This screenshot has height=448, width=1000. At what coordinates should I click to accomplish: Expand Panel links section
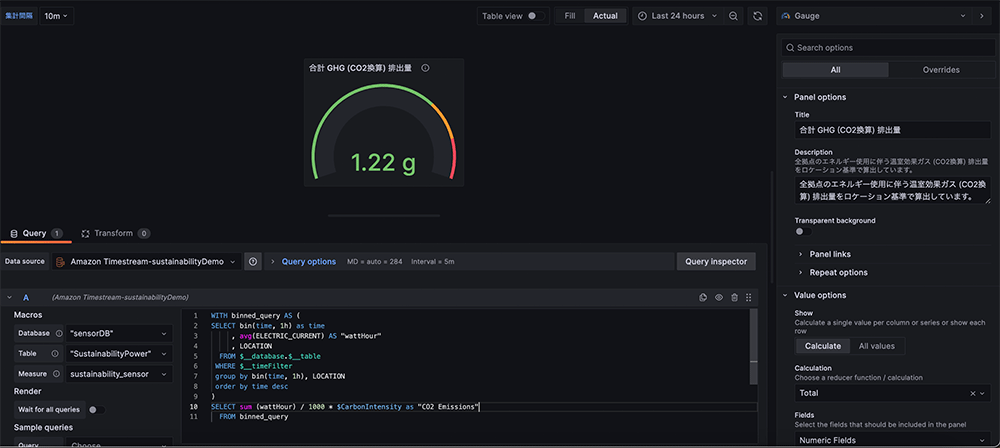pyautogui.click(x=830, y=254)
